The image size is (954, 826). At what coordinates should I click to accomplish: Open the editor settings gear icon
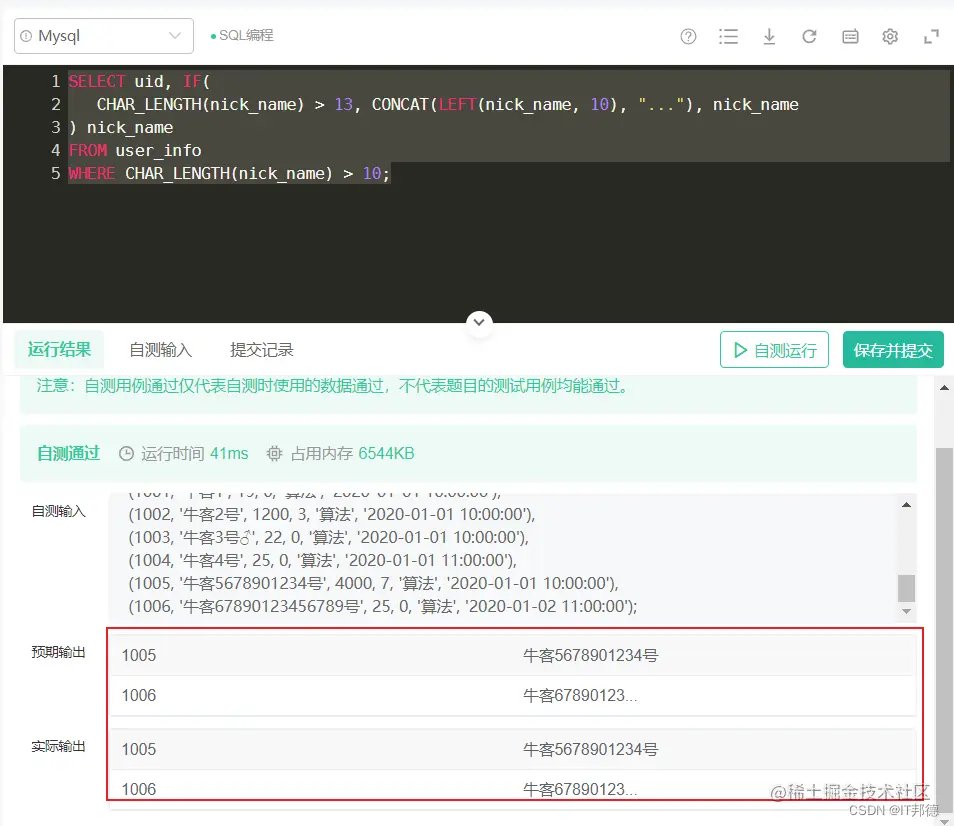tap(890, 36)
